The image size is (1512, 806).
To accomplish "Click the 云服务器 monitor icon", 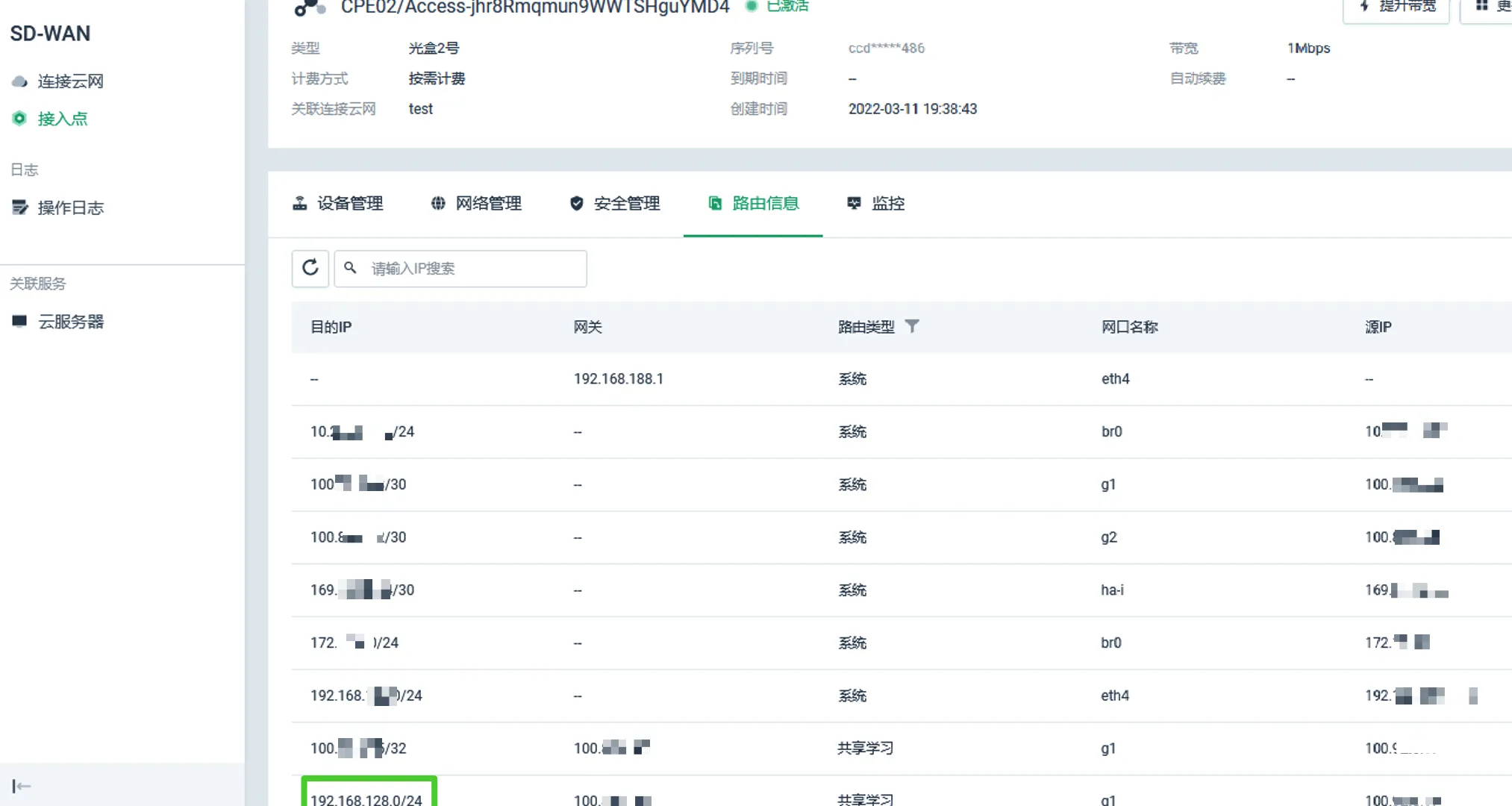I will pos(19,322).
